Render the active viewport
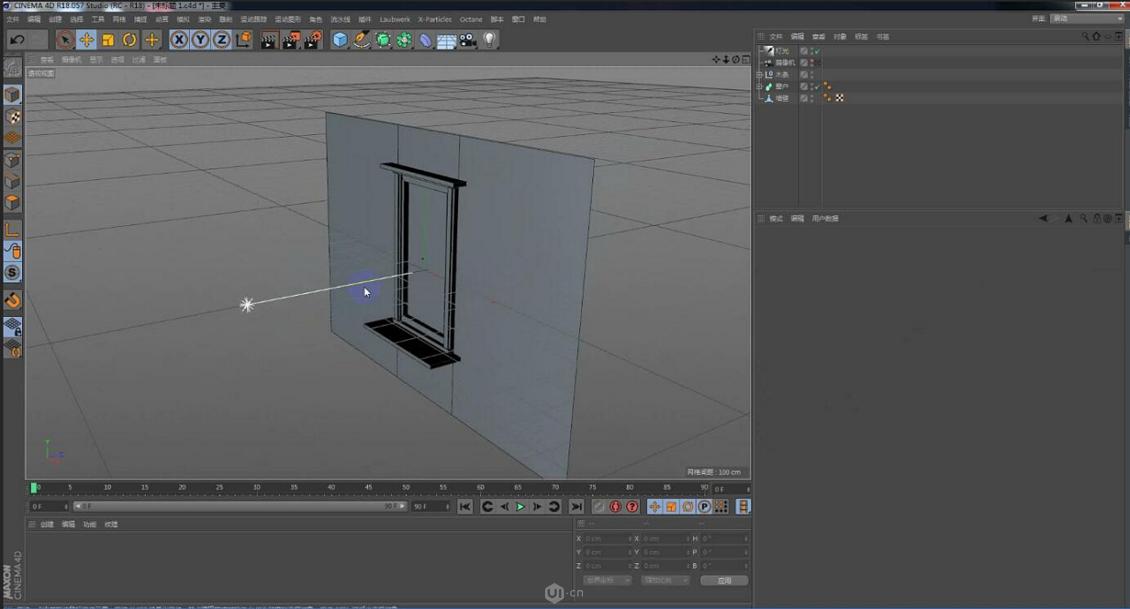 coord(267,40)
